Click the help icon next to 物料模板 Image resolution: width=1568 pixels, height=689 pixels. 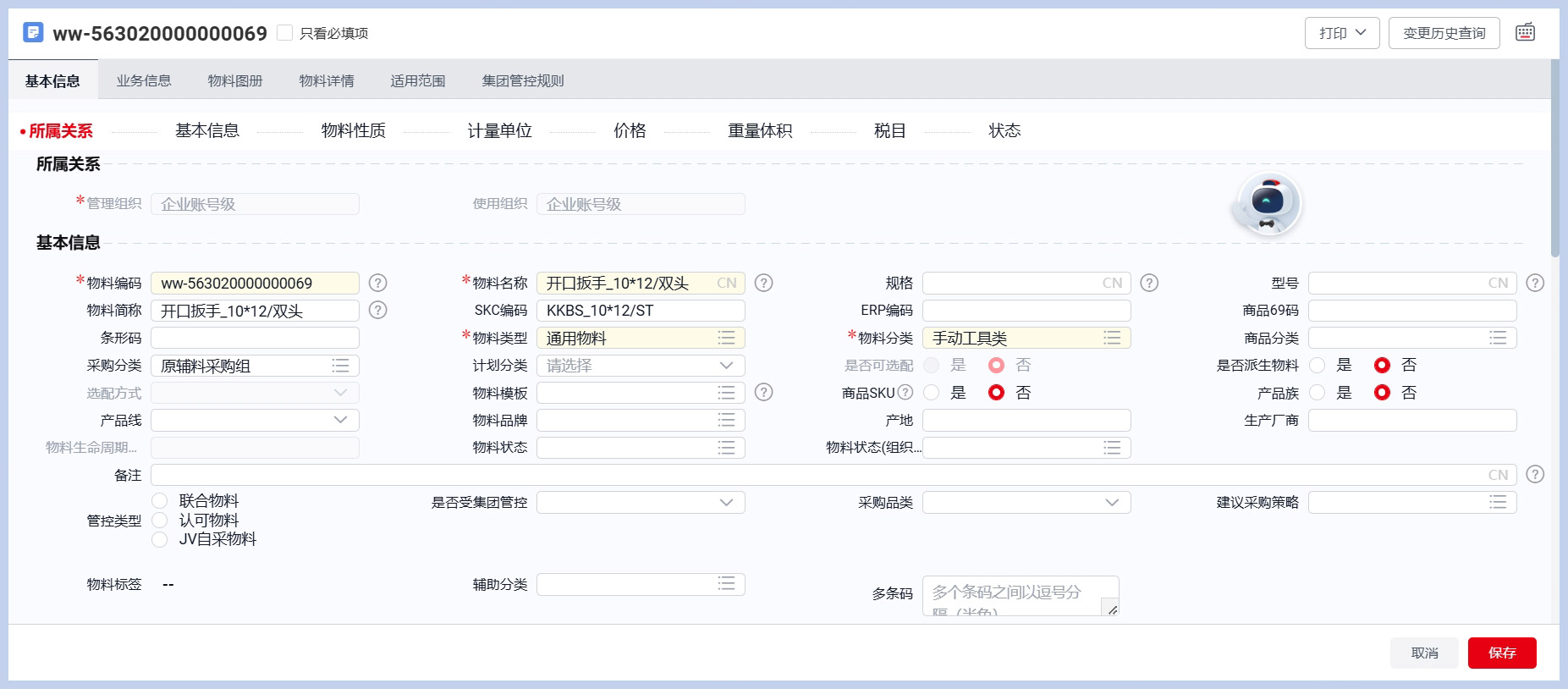pyautogui.click(x=763, y=393)
